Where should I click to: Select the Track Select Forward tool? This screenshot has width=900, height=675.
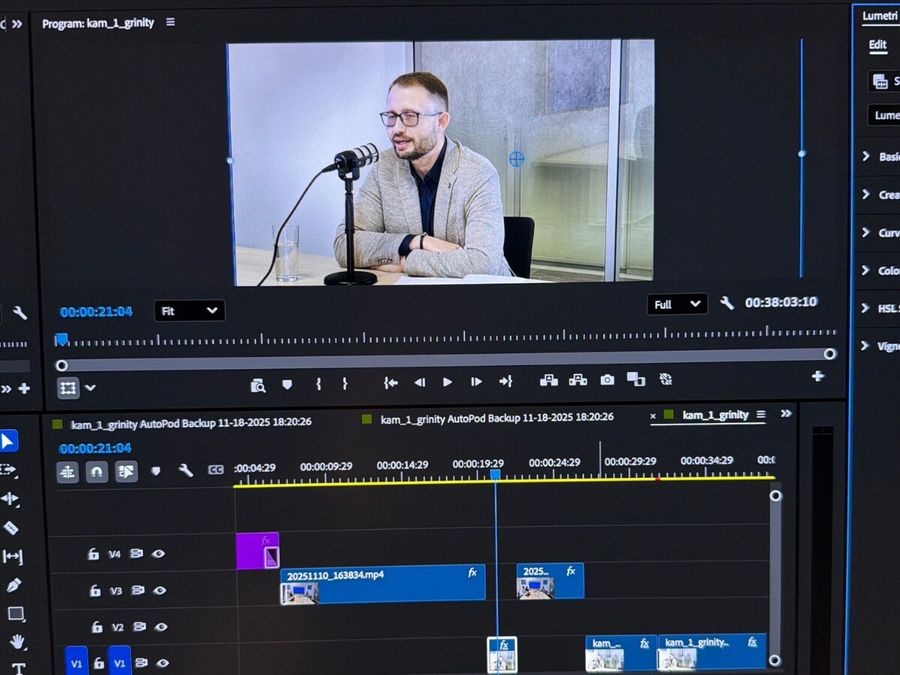coord(8,470)
